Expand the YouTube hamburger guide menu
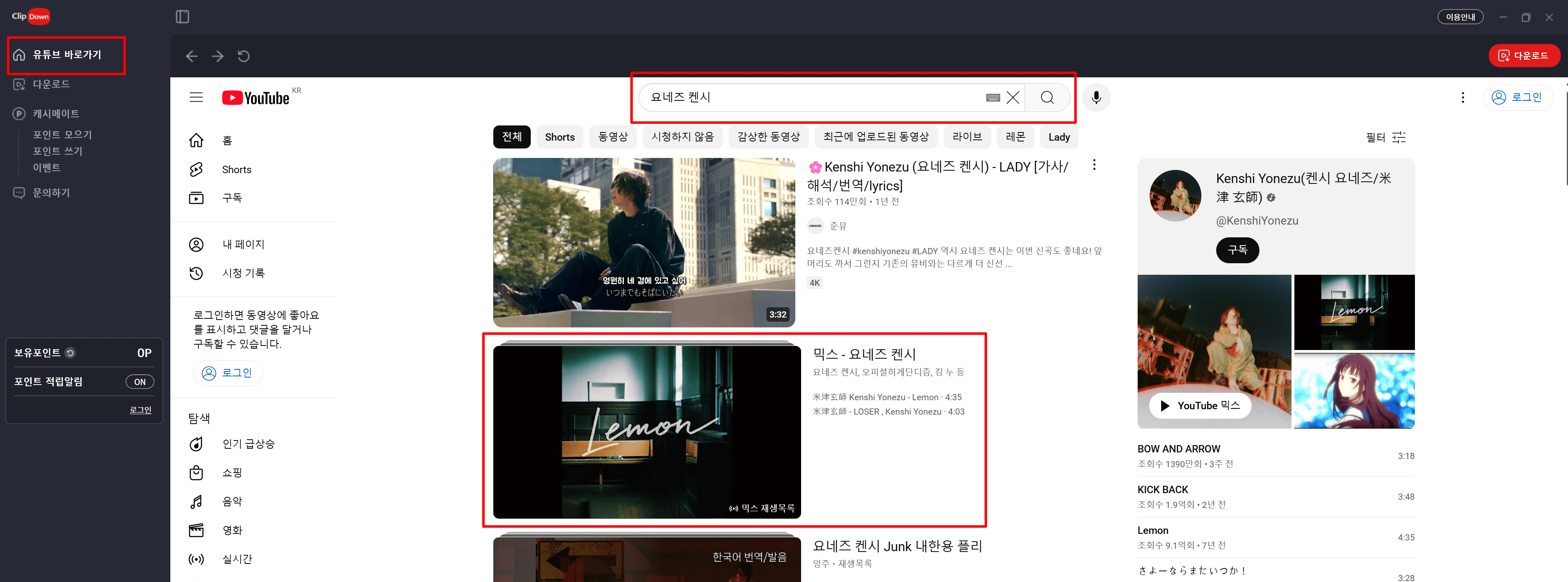Screen dimensions: 1568x582 pos(196,97)
